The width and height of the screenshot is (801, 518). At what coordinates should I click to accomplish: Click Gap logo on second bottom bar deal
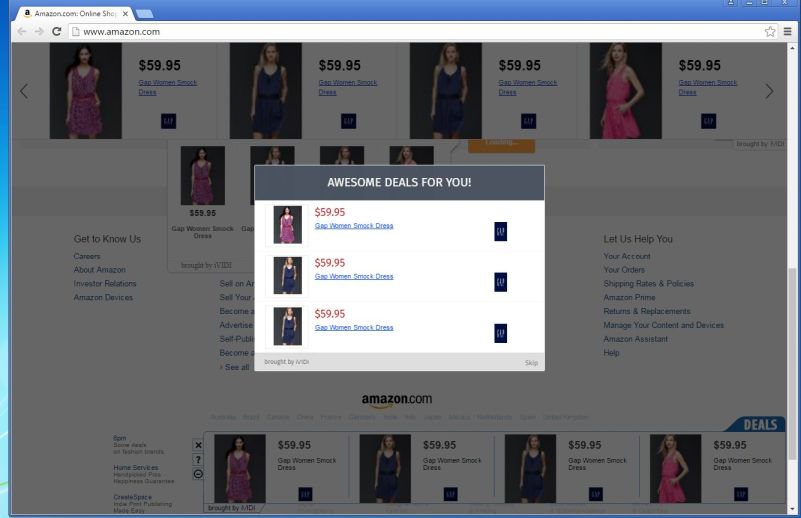pos(451,494)
